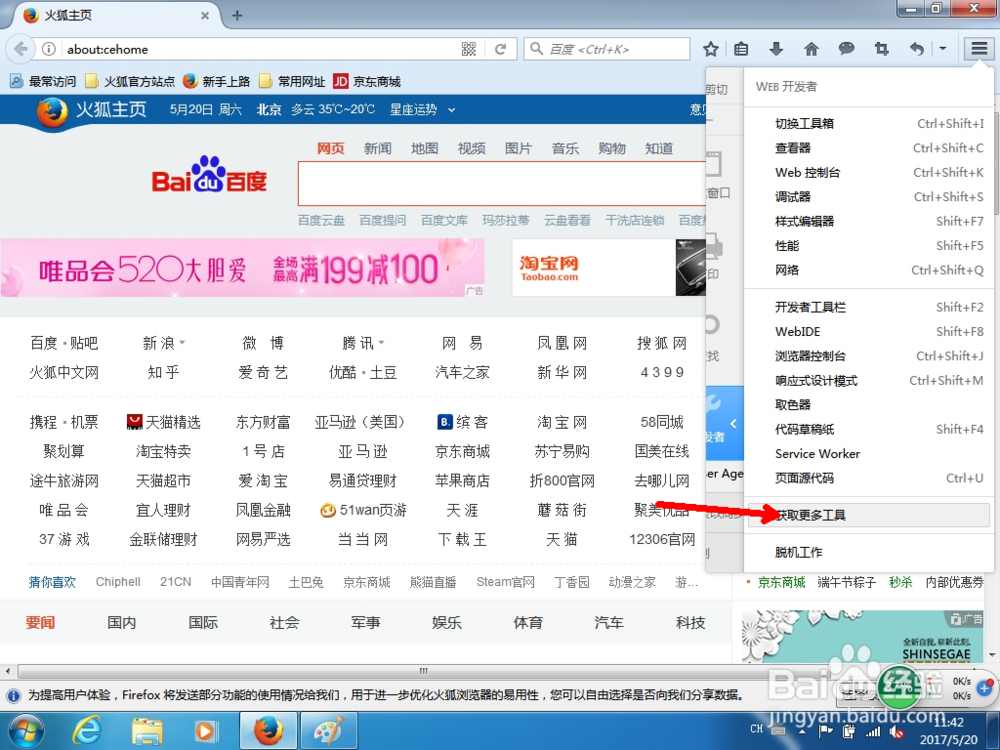The height and width of the screenshot is (750, 1000).
Task: Open the bookmarks list icon
Action: click(741, 49)
